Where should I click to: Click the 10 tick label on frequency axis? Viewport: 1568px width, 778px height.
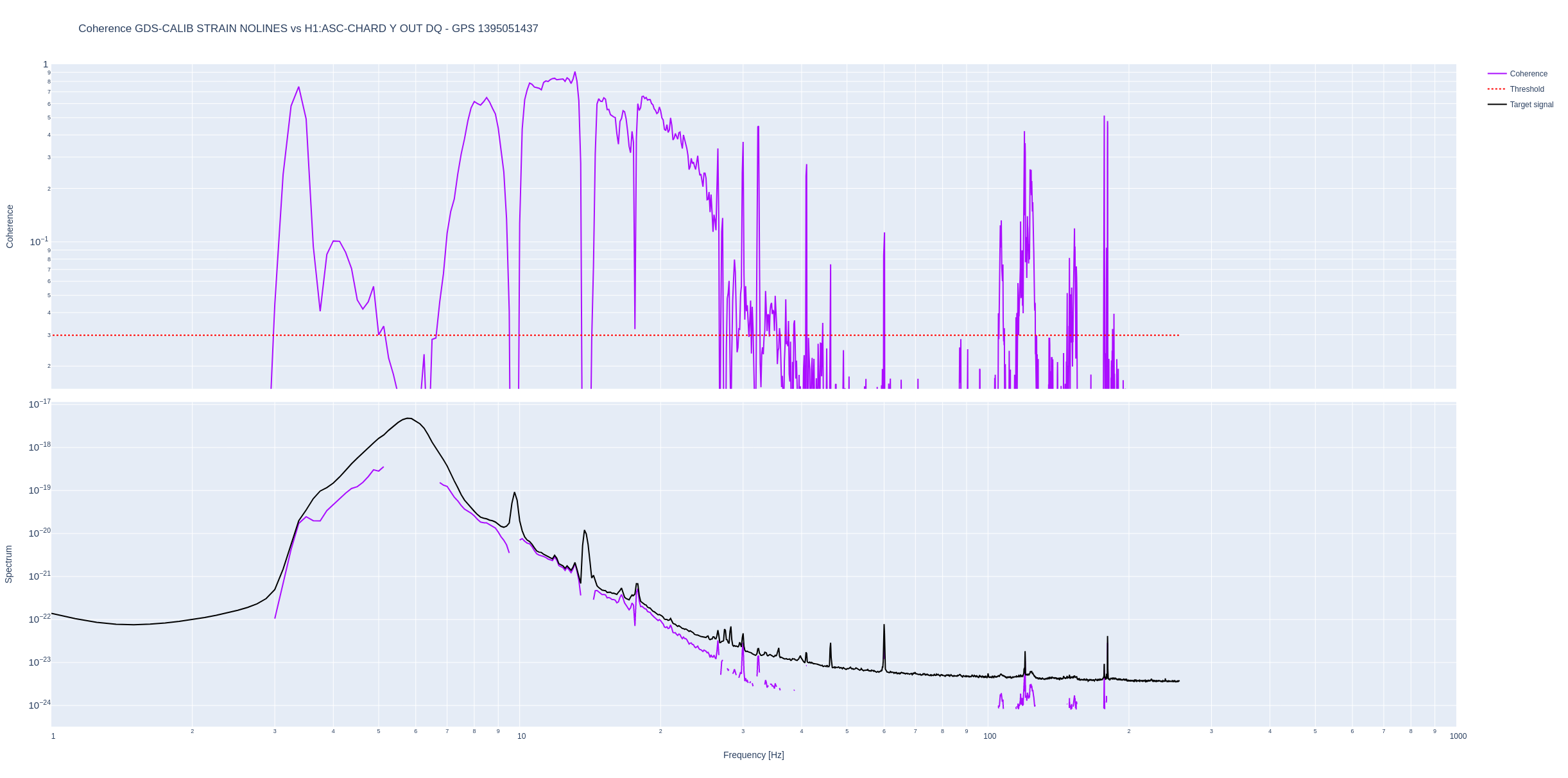pyautogui.click(x=521, y=736)
